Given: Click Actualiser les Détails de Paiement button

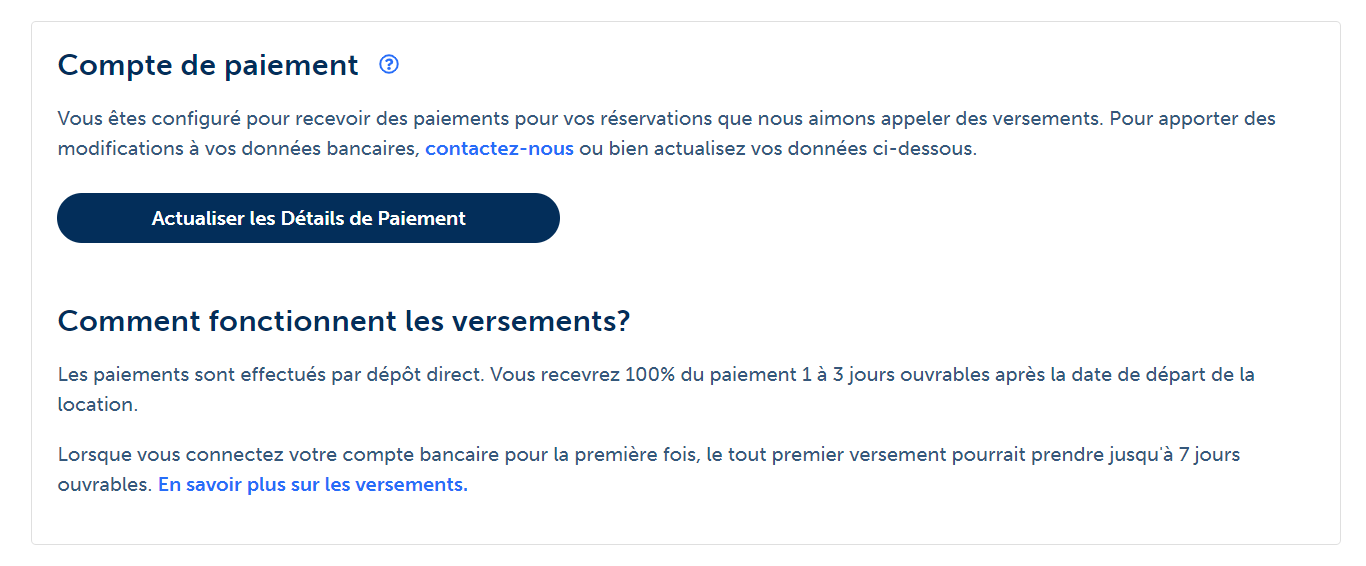Looking at the screenshot, I should coord(308,218).
